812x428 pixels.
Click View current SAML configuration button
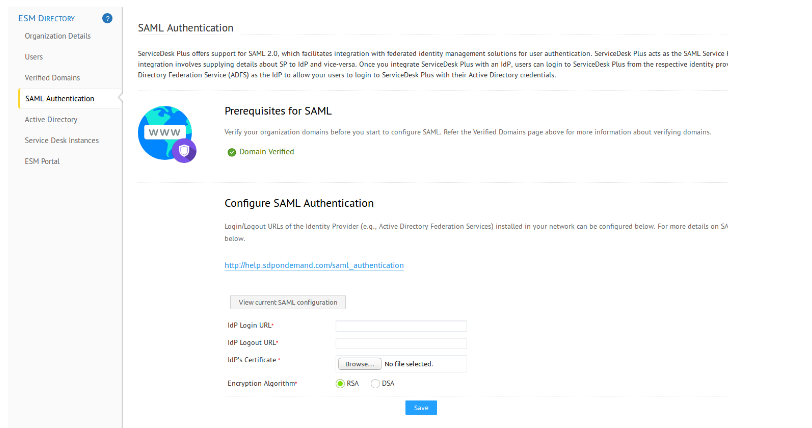[288, 302]
